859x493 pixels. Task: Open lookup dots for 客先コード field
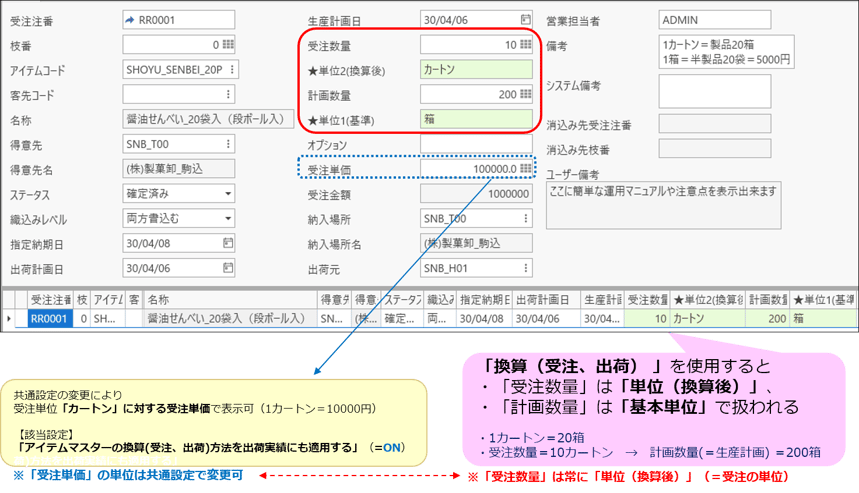pyautogui.click(x=228, y=94)
